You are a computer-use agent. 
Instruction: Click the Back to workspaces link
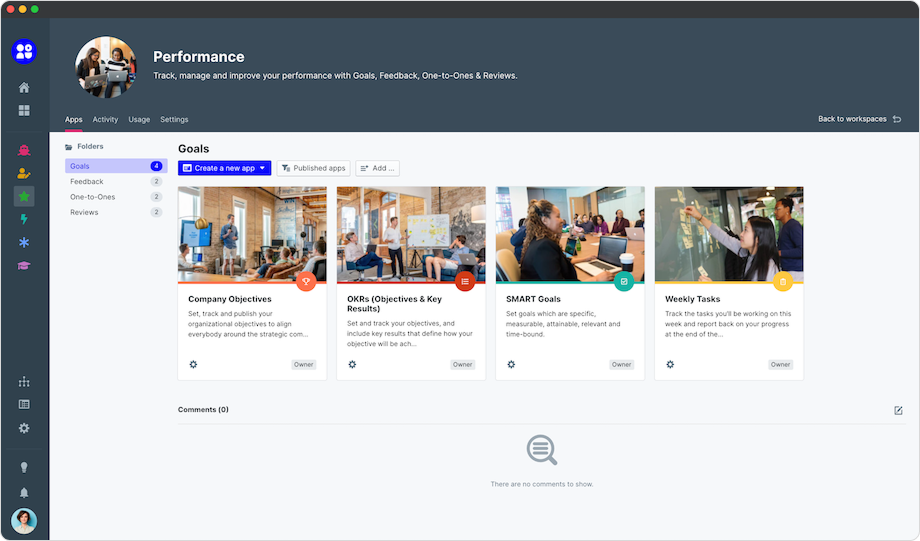(858, 119)
